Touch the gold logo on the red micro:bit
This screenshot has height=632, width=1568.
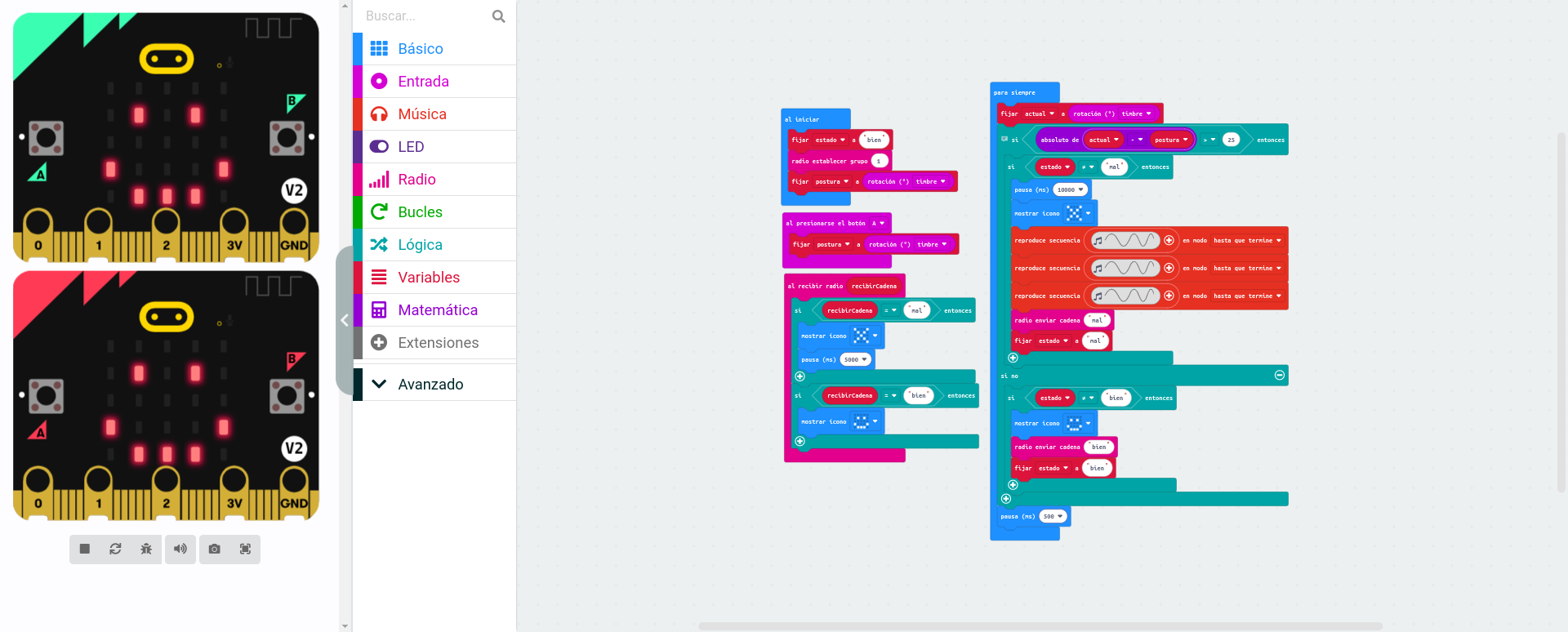(167, 317)
